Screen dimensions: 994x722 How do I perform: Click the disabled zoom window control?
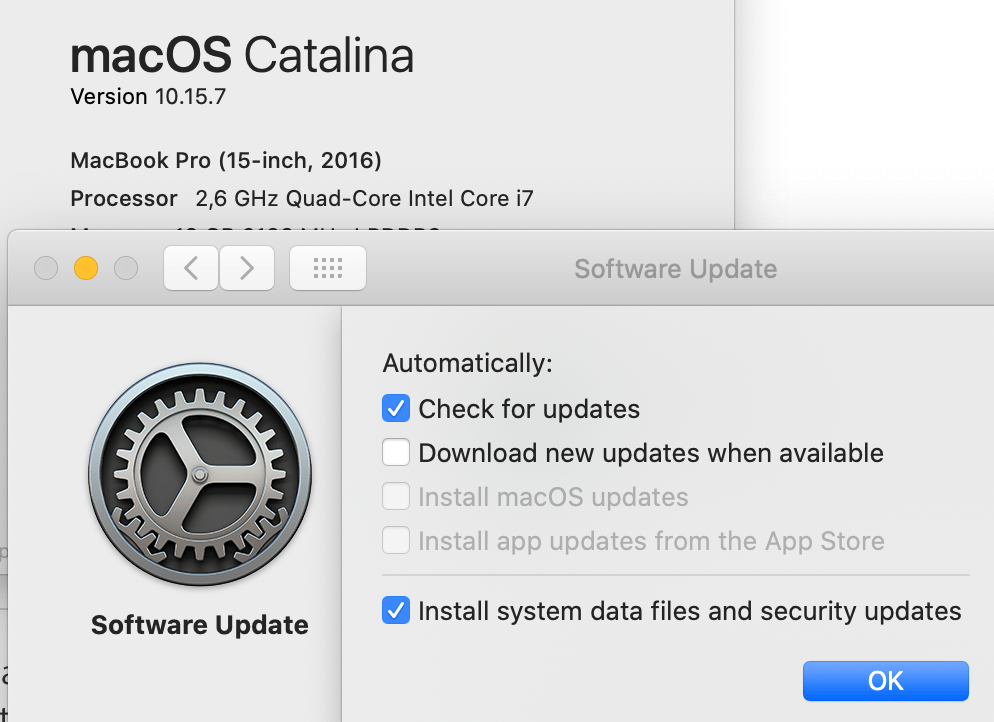126,268
